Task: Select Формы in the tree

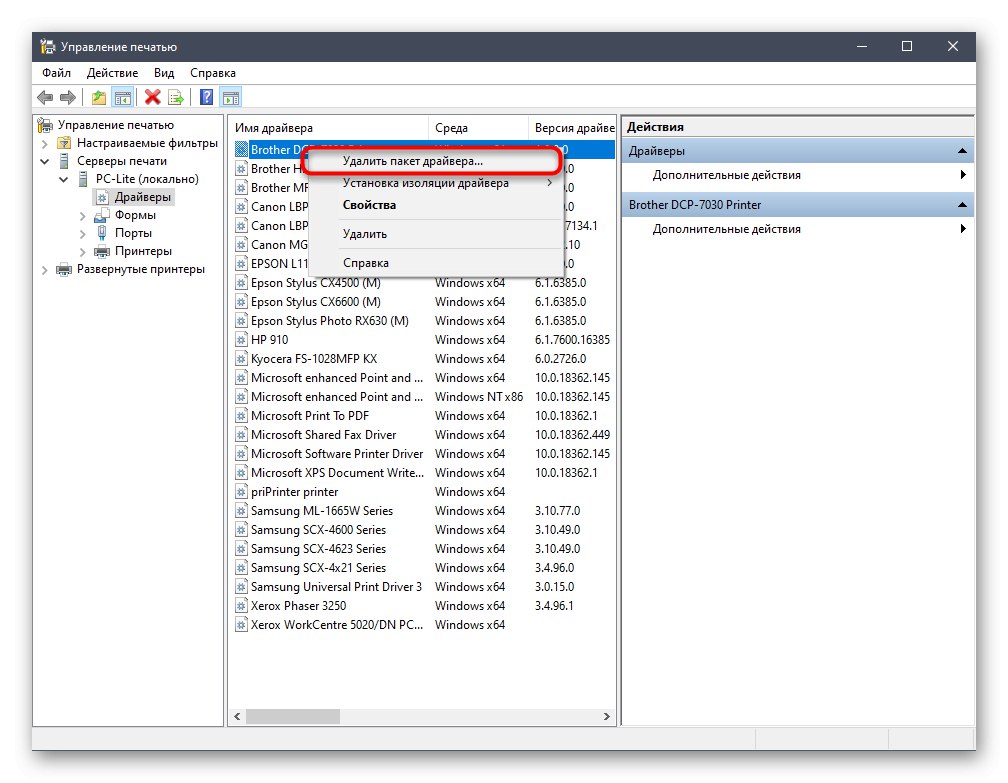Action: click(x=135, y=215)
